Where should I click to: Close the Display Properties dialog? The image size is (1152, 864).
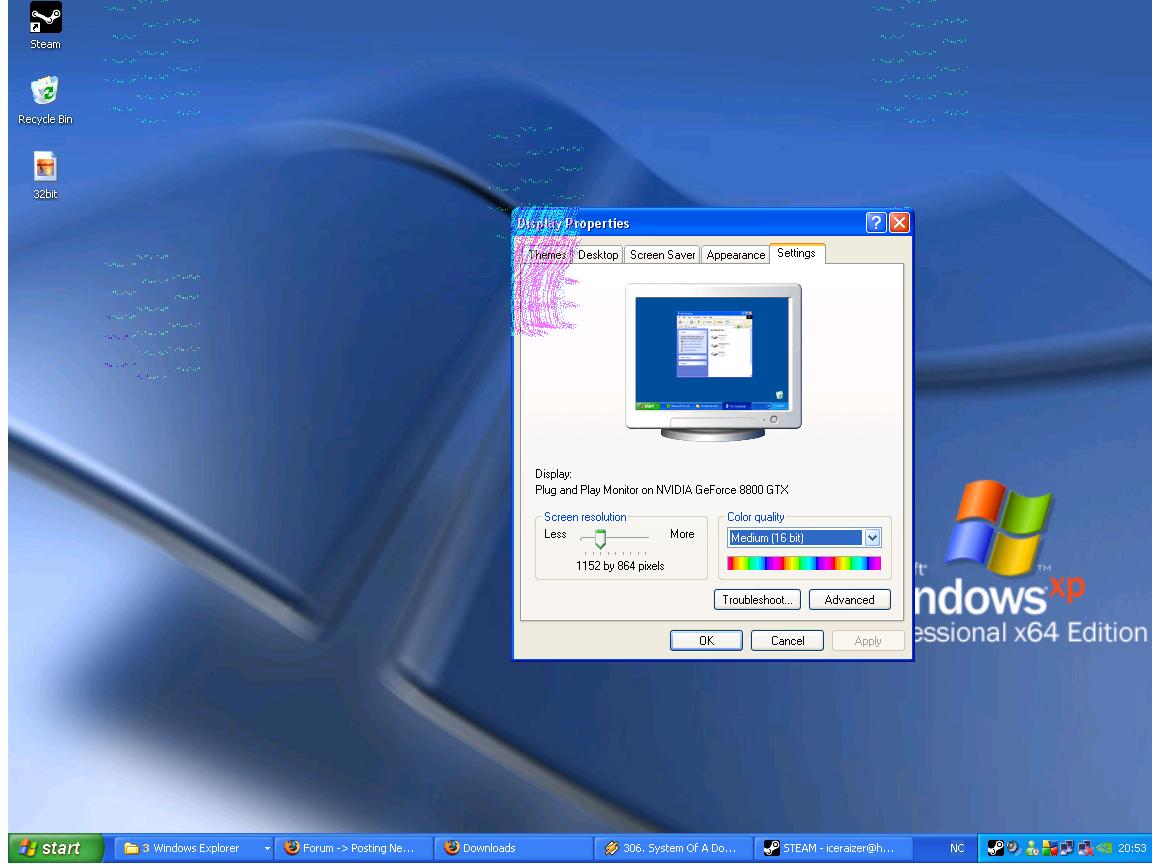899,223
